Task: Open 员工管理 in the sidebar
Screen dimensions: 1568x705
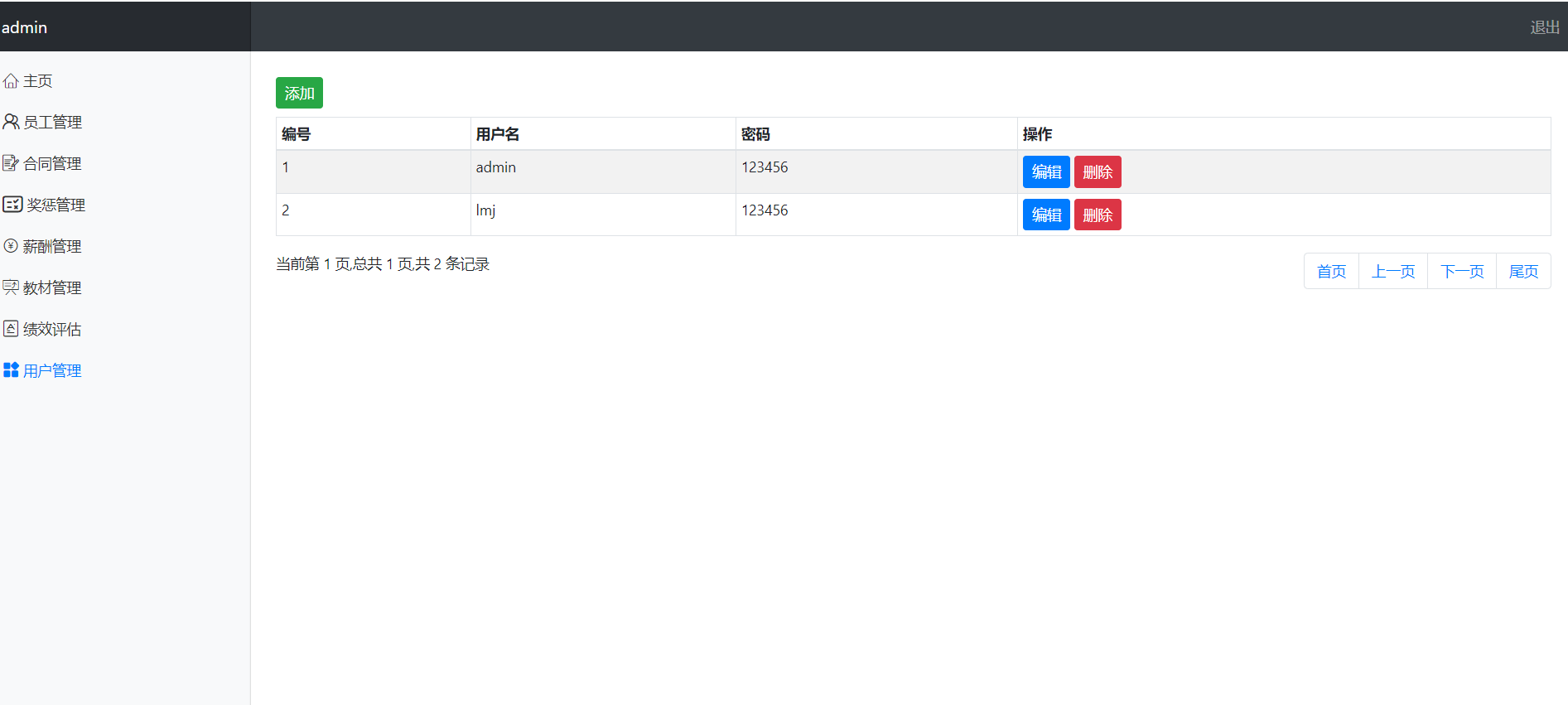Action: pyautogui.click(x=52, y=122)
